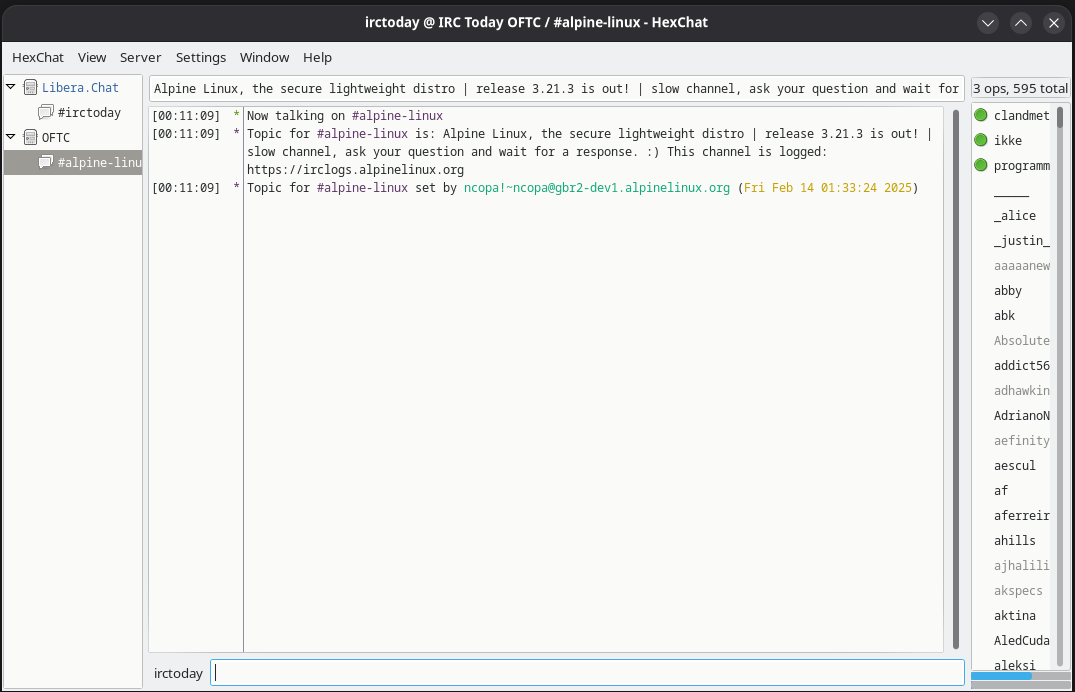This screenshot has height=692, width=1075.
Task: Click the Libera.Chat server icon
Action: tap(30, 88)
